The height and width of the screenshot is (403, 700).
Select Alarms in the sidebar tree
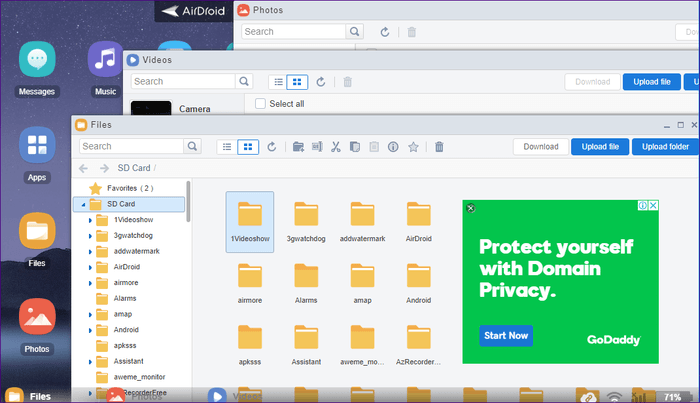point(125,298)
